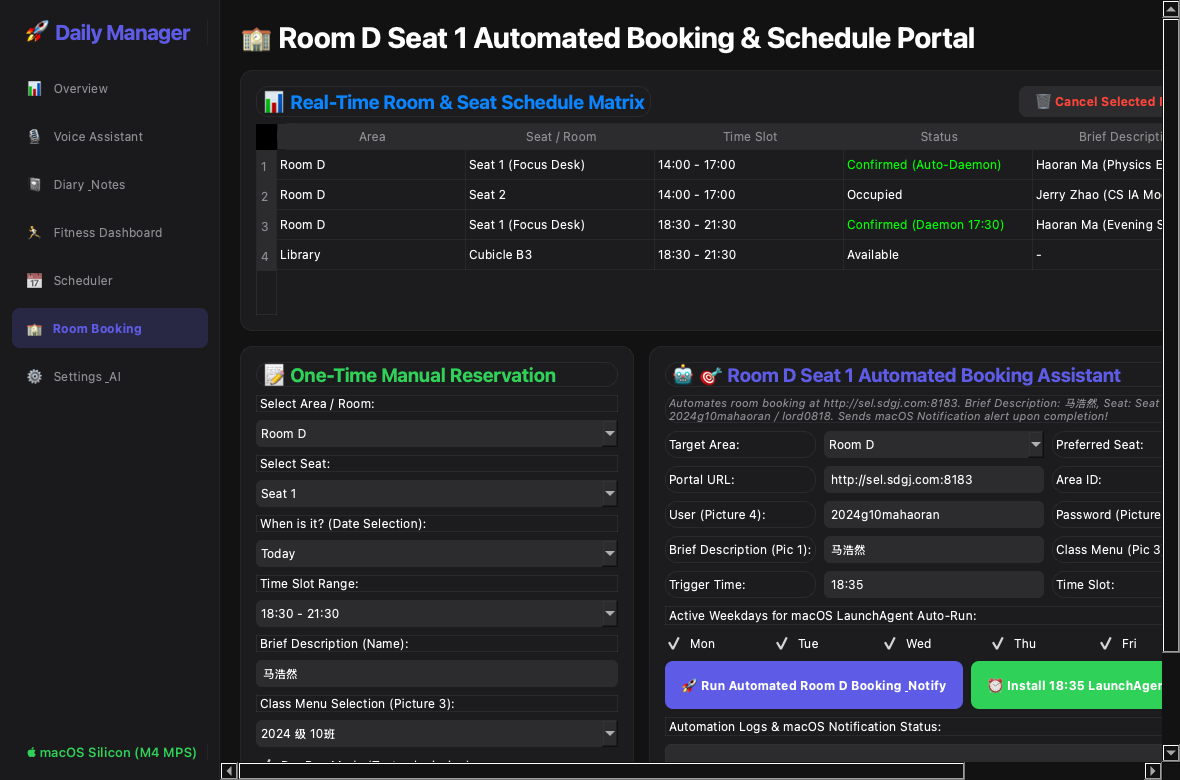Toggle the Tue weekday checkbox

(782, 644)
